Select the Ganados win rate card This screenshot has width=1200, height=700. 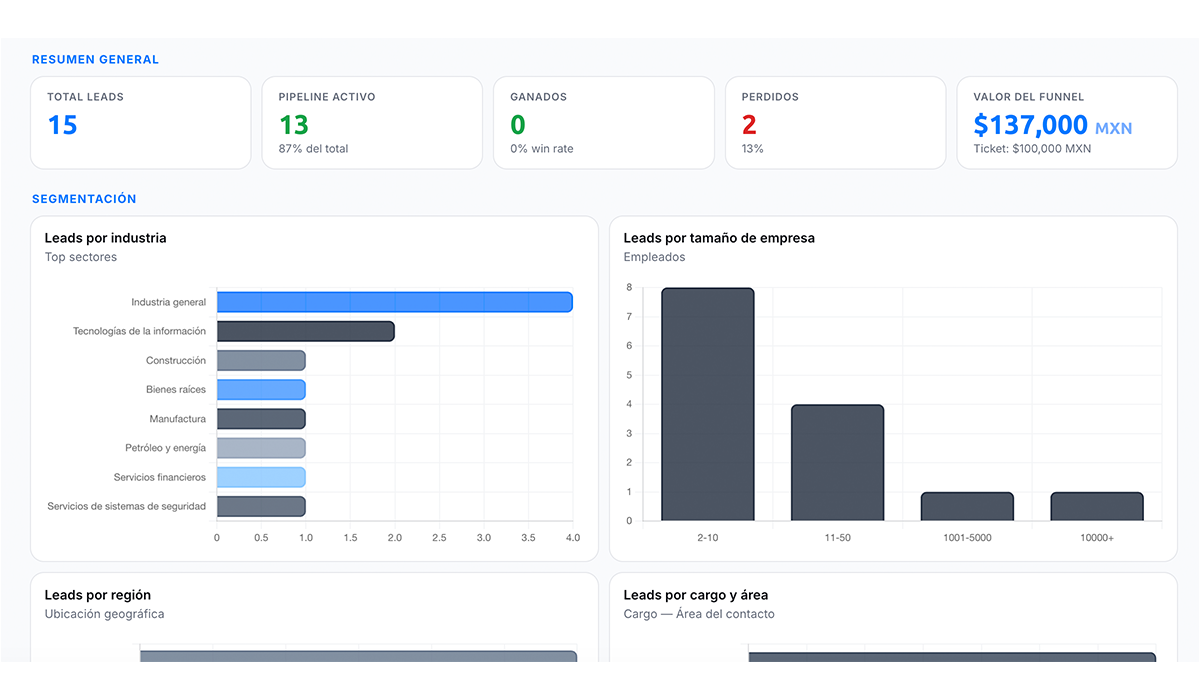tap(604, 123)
